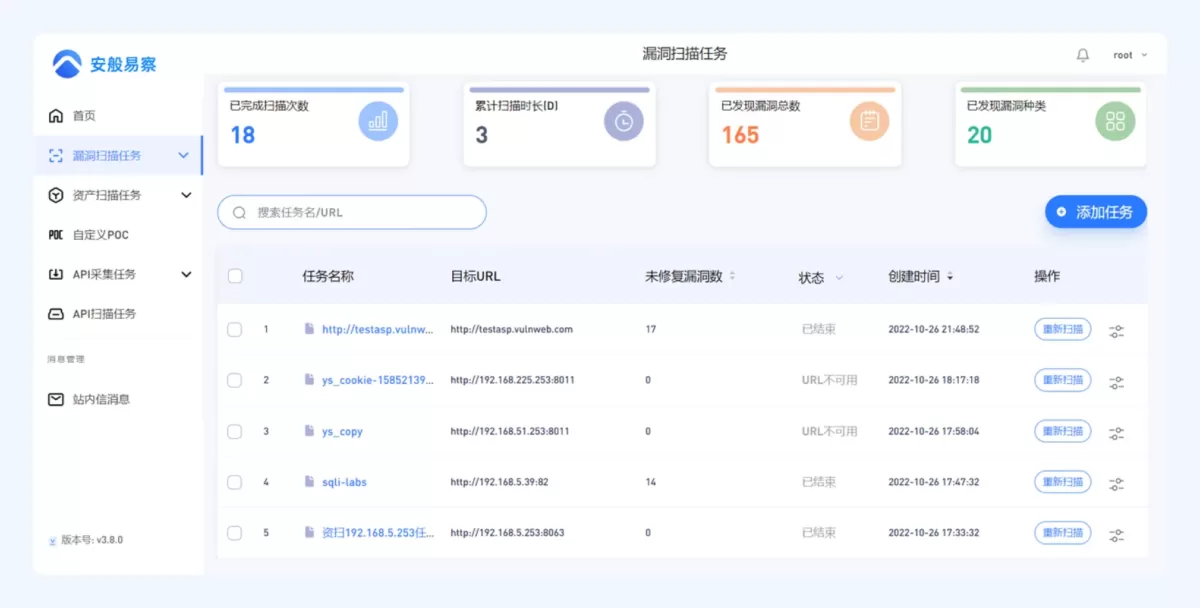Click 重新扫描 for ys_cookie task
Screen dimensions: 1200x608
pyautogui.click(x=1062, y=380)
